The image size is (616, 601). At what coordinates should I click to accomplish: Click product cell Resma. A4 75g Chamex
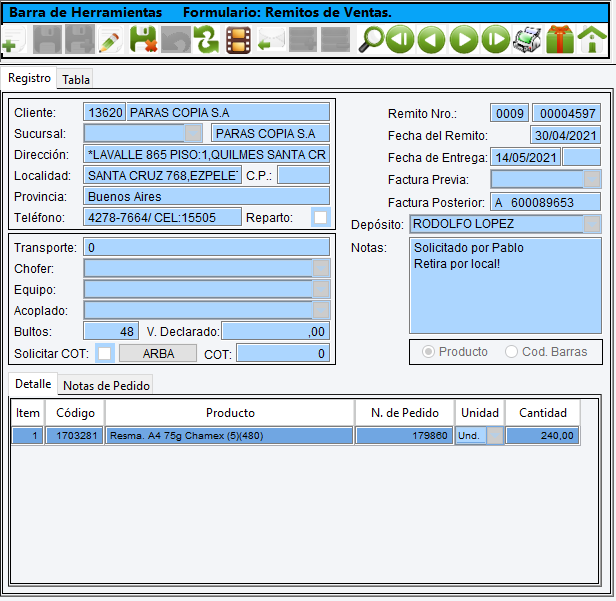tap(229, 436)
